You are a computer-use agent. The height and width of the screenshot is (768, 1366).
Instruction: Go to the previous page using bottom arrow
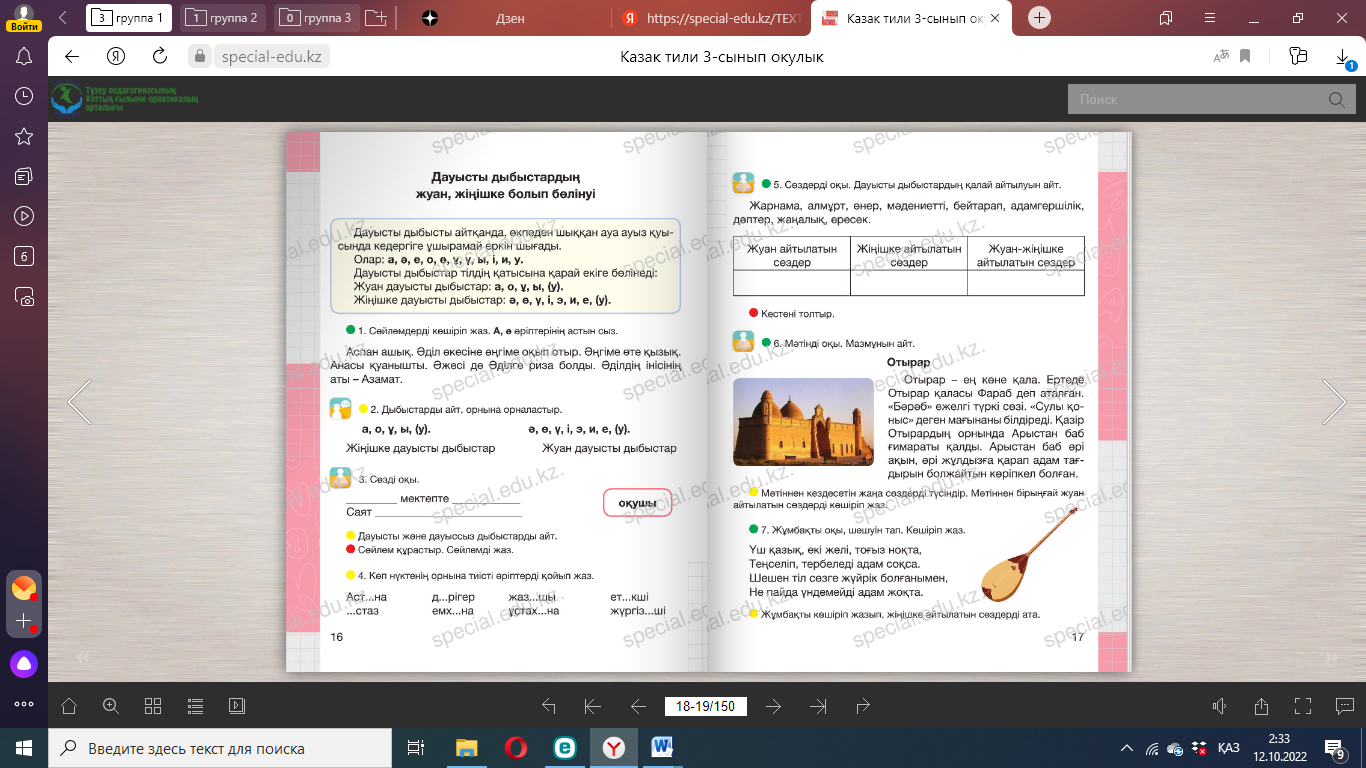click(638, 706)
